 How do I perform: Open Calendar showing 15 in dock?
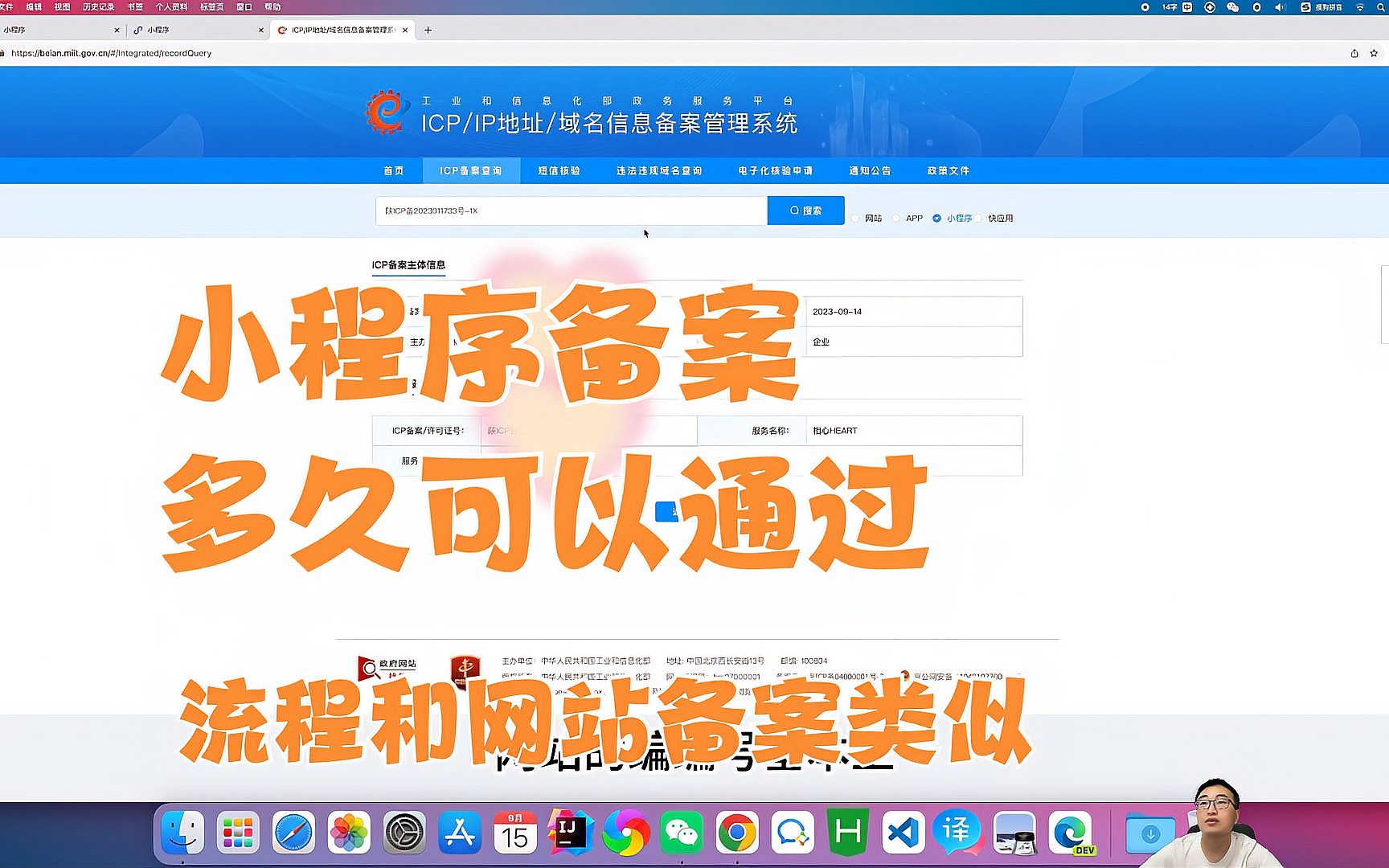515,833
